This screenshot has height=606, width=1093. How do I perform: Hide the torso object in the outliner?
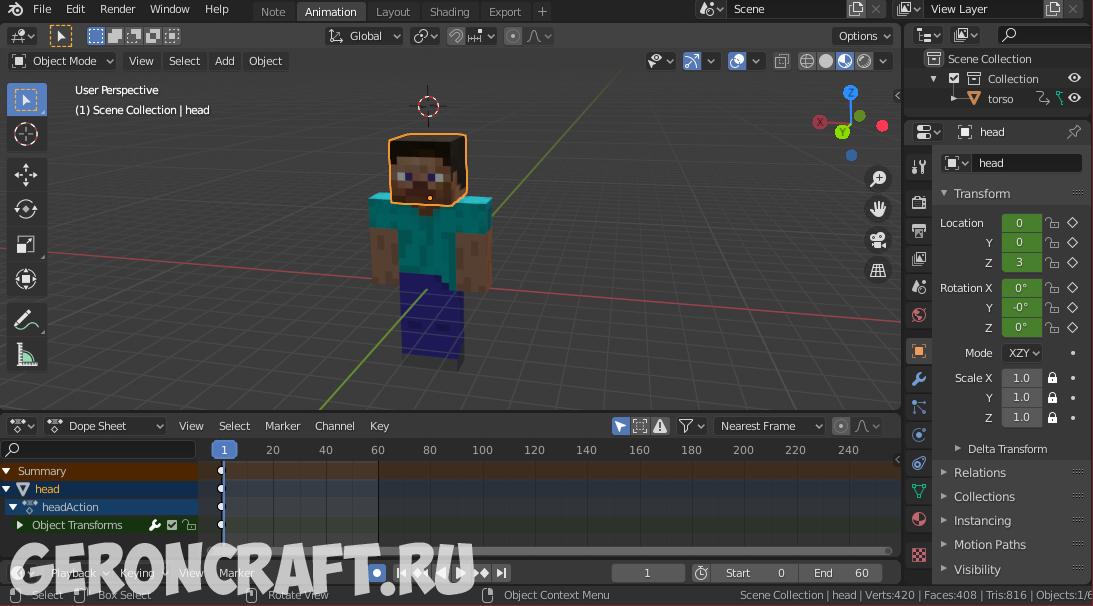1074,99
